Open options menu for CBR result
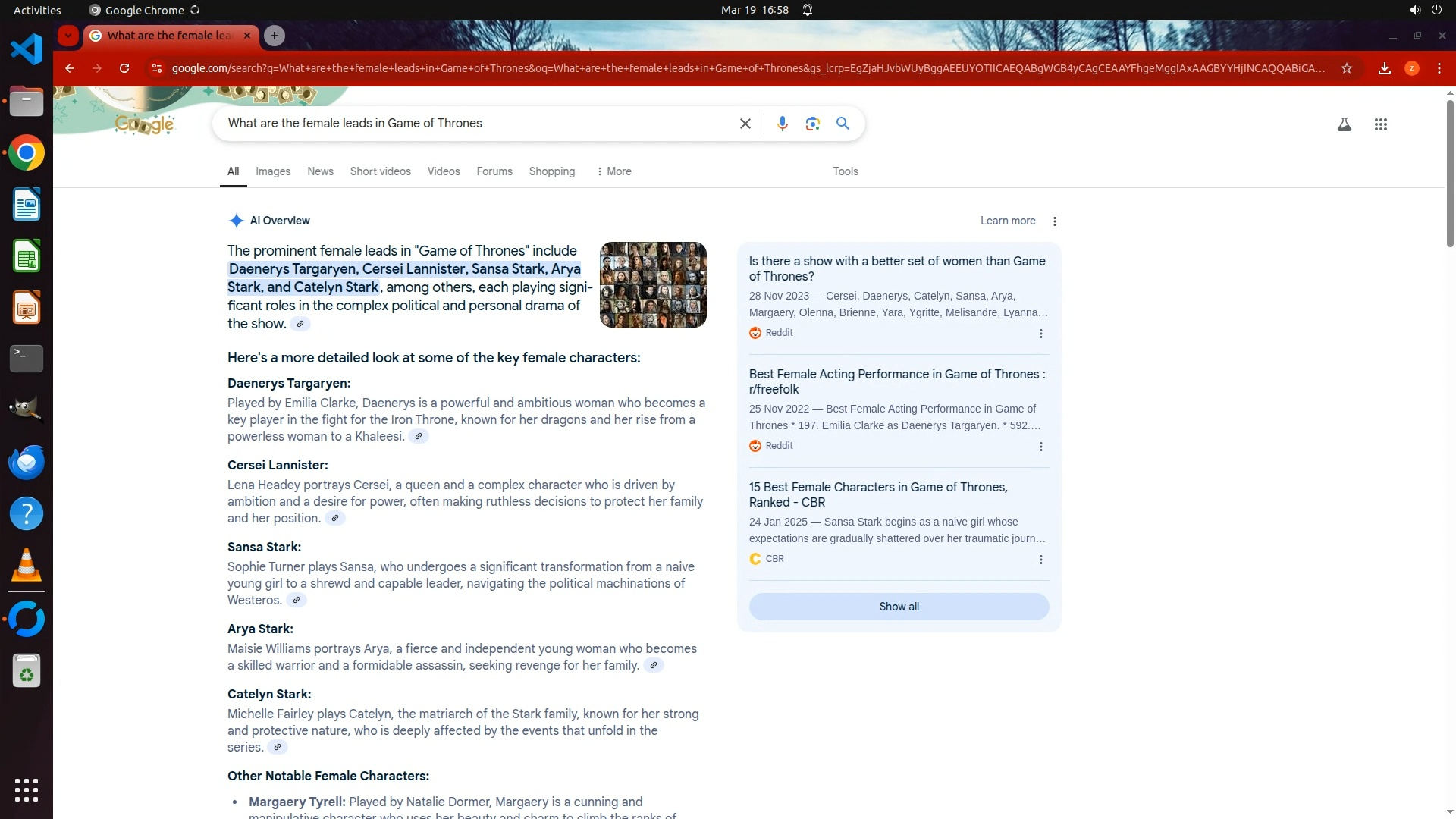Screen dimensions: 1456x819 (x=1040, y=560)
